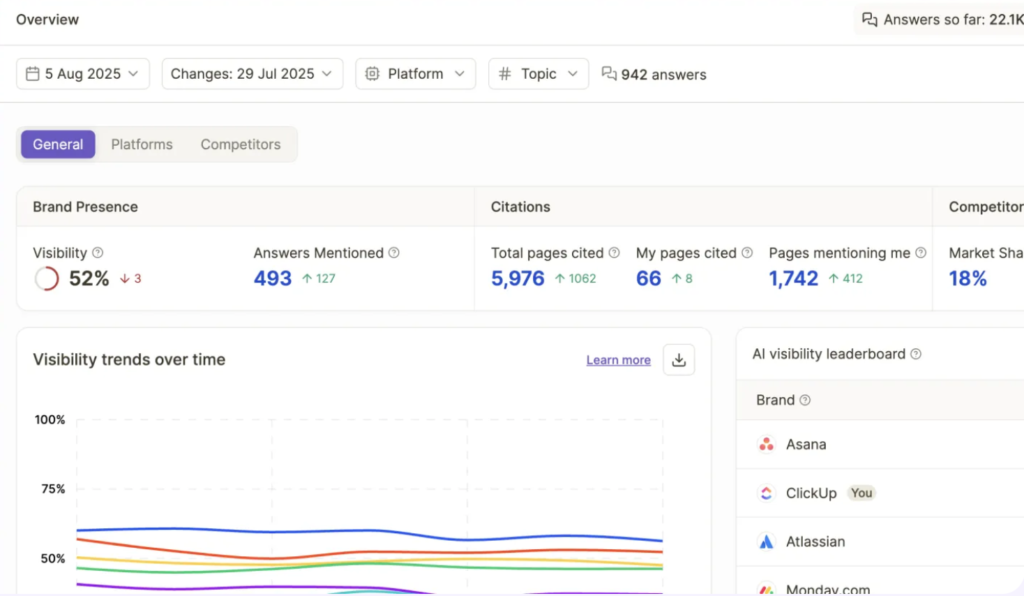Image resolution: width=1024 pixels, height=596 pixels.
Task: Click the download chart icon
Action: [679, 360]
